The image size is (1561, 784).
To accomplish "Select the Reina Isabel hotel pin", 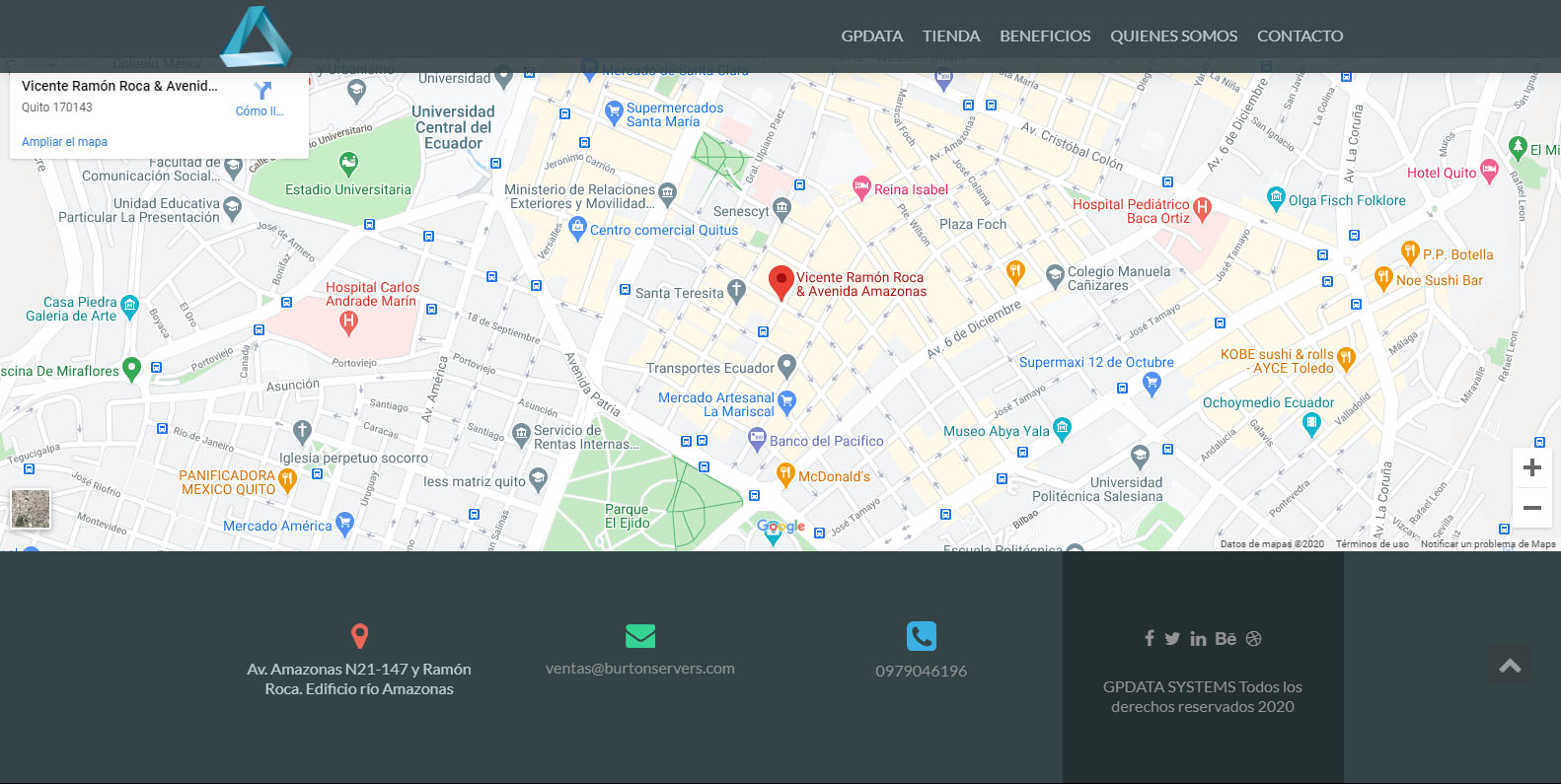I will pyautogui.click(x=861, y=187).
